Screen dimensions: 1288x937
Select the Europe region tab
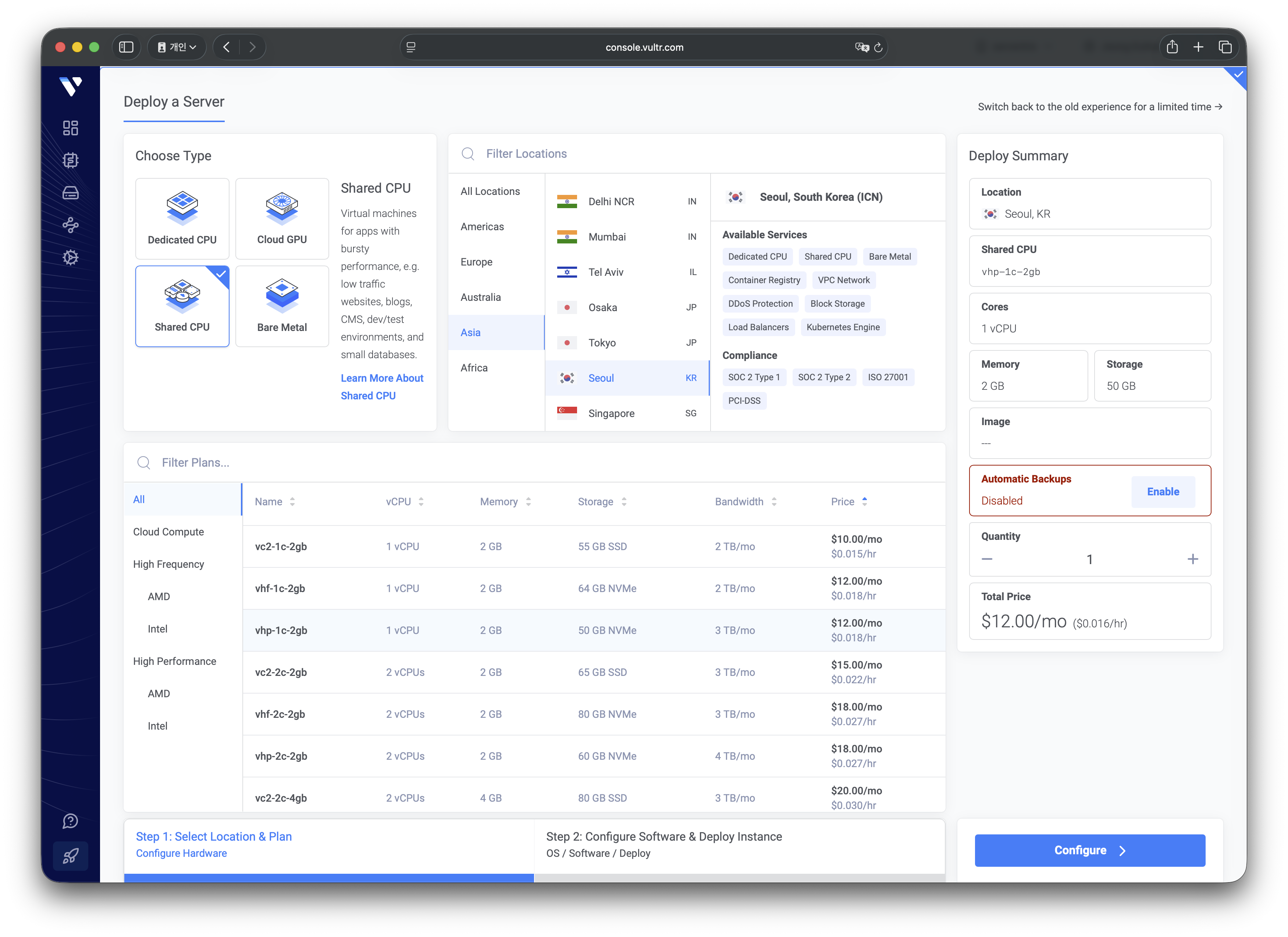(x=497, y=262)
